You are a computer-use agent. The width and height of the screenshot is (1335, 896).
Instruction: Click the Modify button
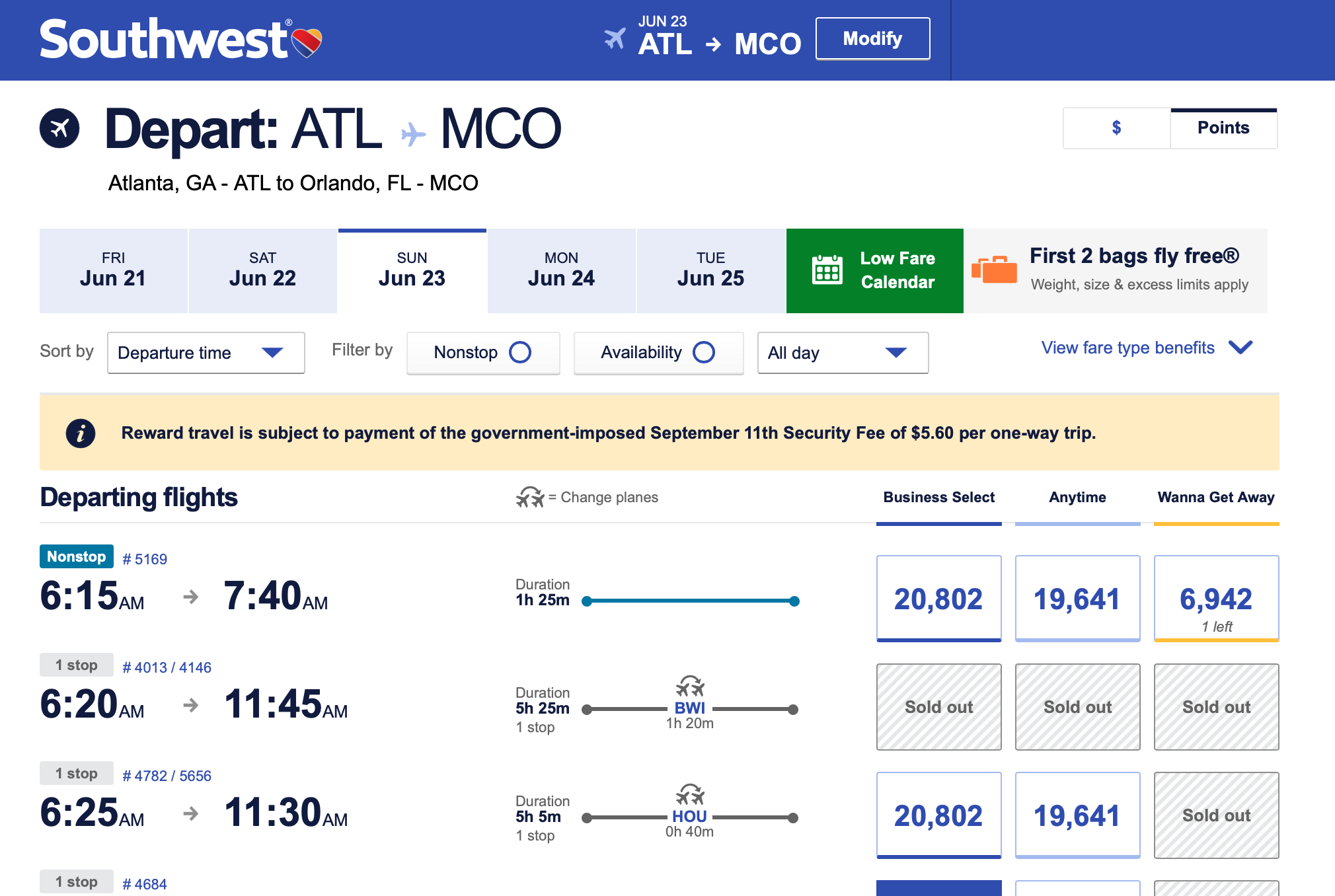(872, 39)
